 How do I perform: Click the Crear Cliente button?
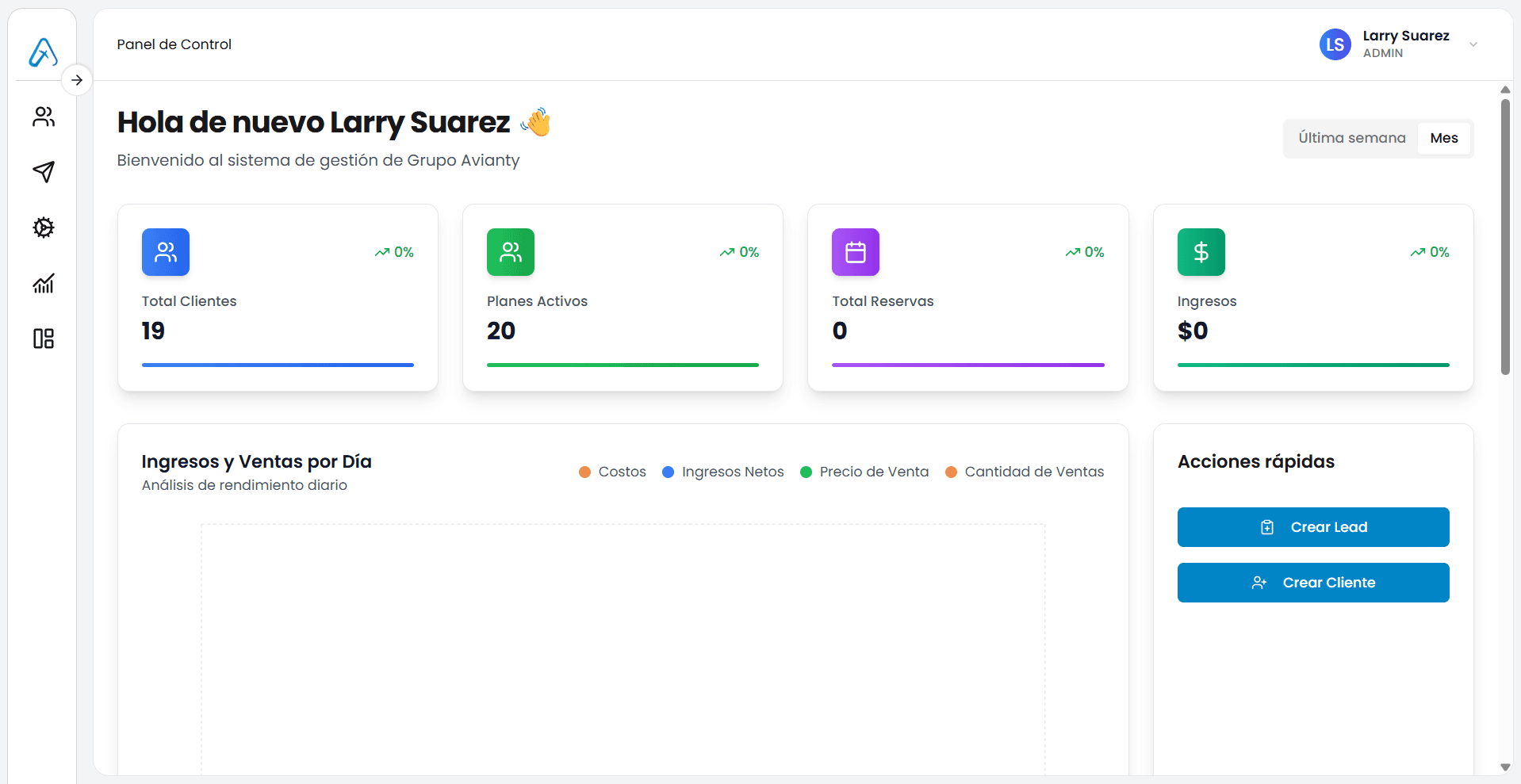1312,583
